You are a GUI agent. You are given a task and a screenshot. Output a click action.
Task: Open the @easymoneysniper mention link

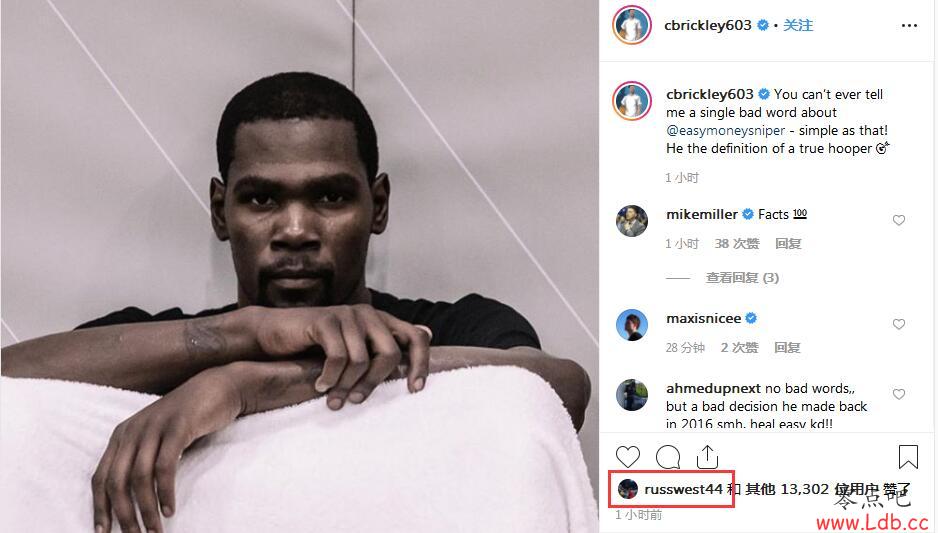coord(725,130)
